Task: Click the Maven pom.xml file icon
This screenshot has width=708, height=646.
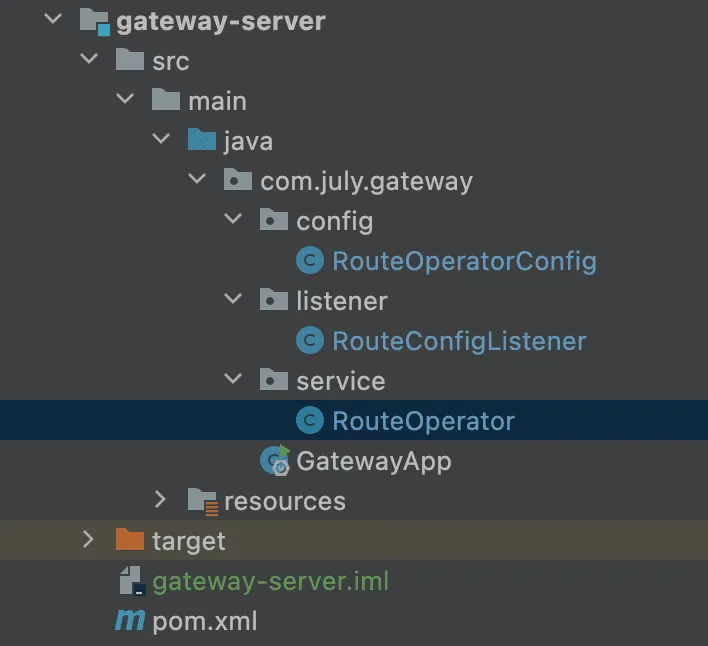Action: pos(130,621)
